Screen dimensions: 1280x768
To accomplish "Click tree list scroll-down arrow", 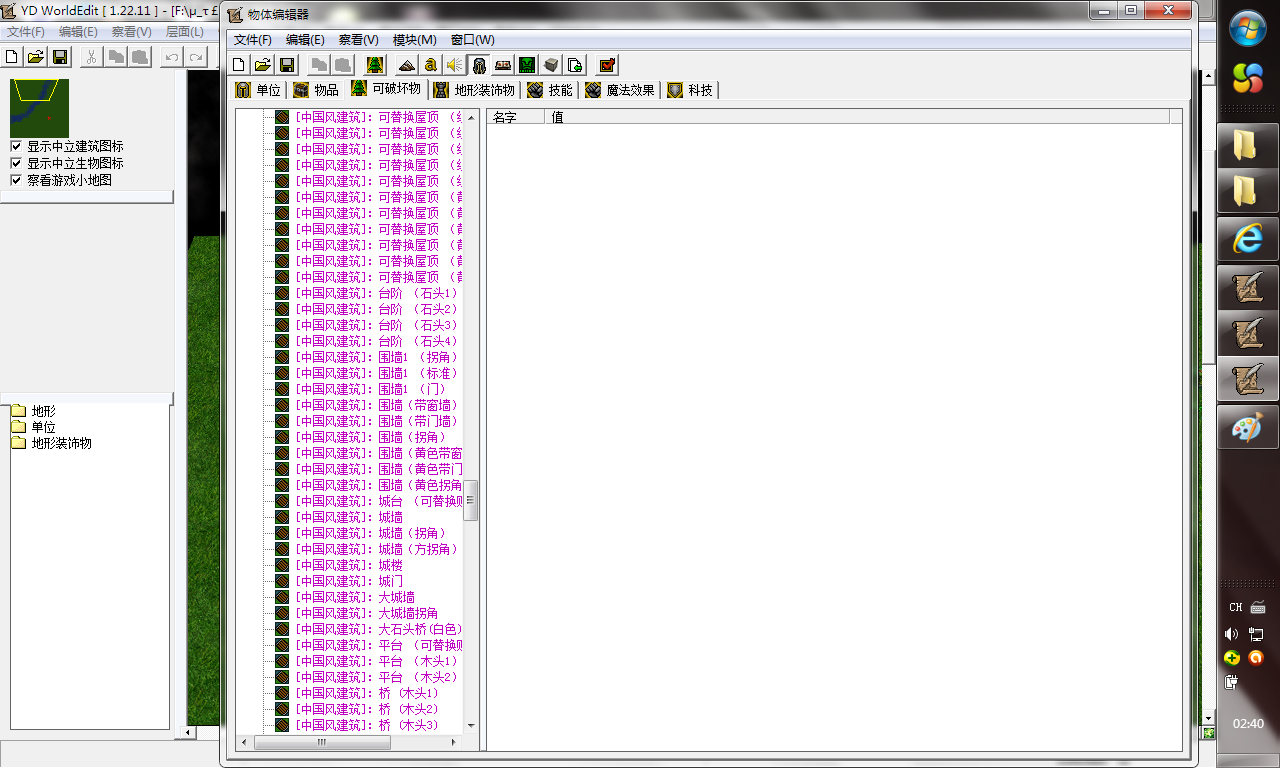I will (x=471, y=726).
